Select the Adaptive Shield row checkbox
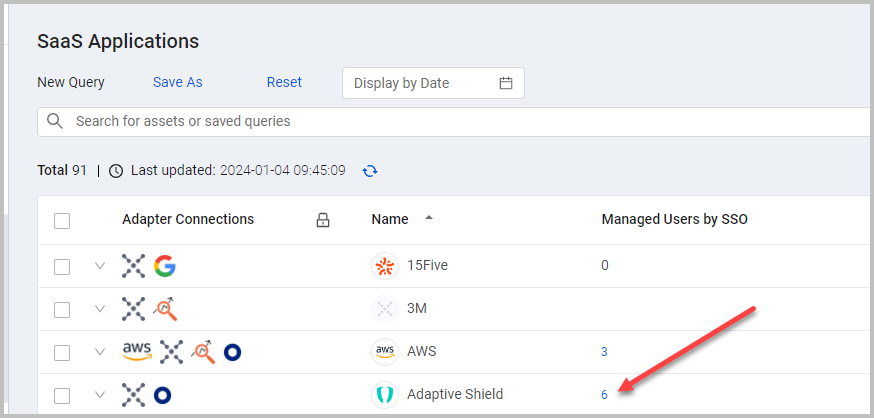Image resolution: width=874 pixels, height=418 pixels. point(62,396)
